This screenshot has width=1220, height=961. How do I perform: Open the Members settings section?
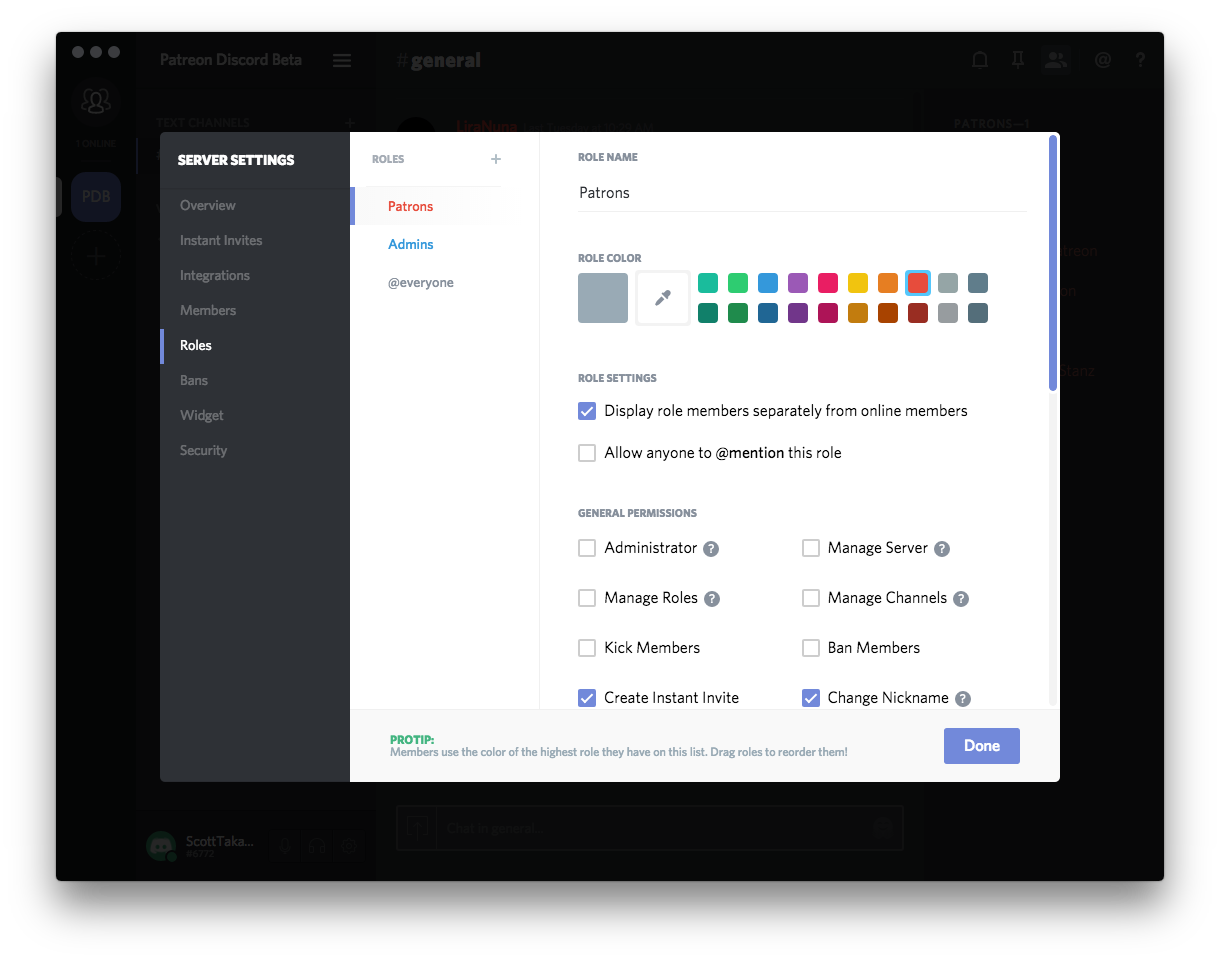[x=208, y=310]
